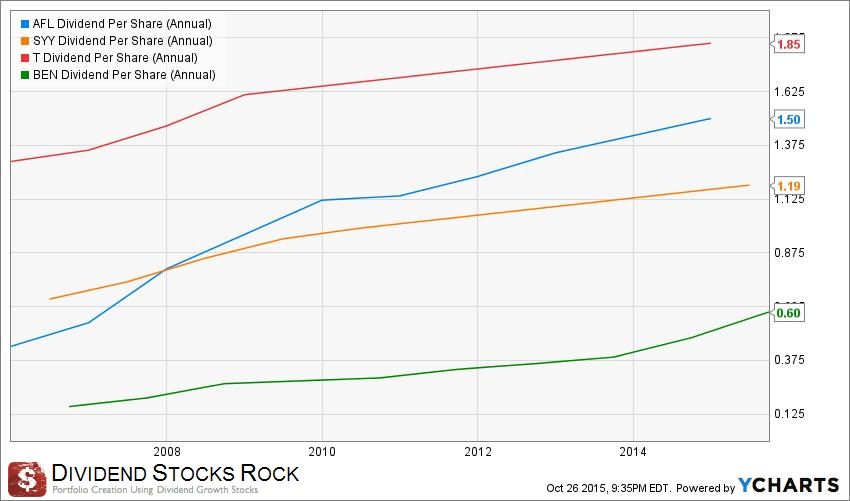
Task: Click the green 0.60 end value tag
Action: click(x=788, y=313)
